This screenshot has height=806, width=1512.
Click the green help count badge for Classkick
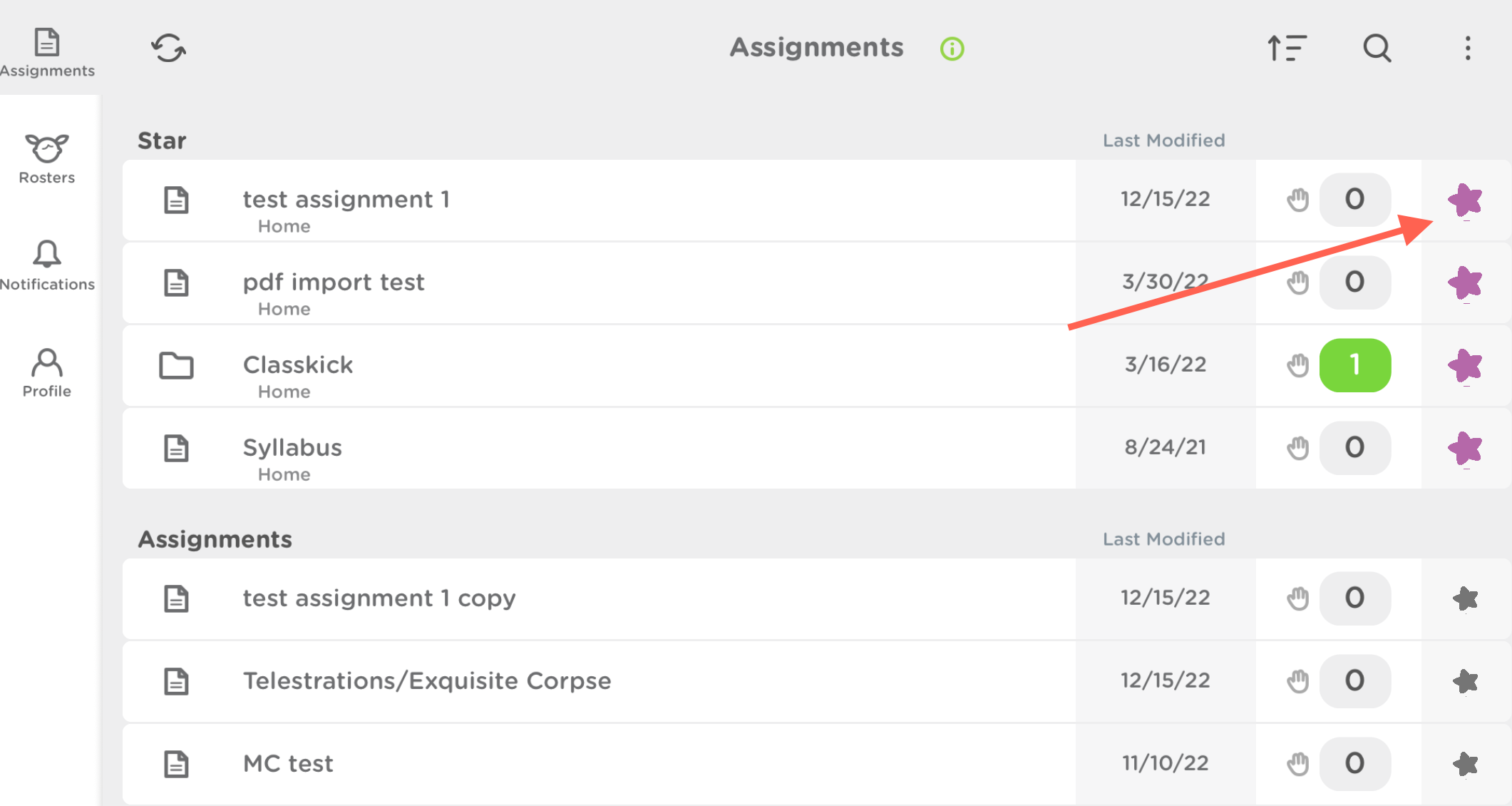tap(1354, 365)
